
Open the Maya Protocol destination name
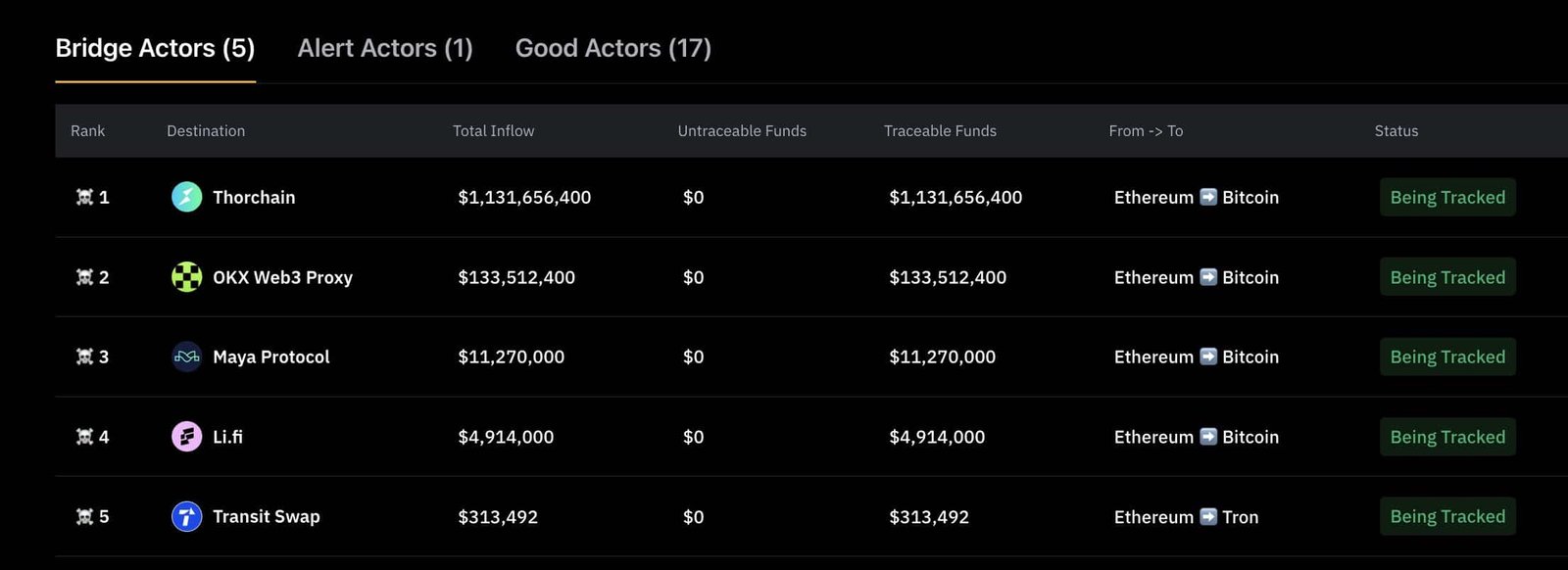point(271,357)
